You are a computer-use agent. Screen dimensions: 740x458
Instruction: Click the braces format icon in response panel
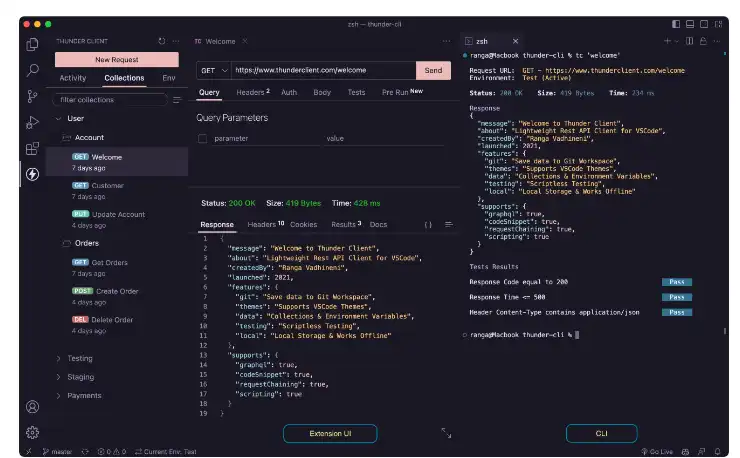(428, 225)
